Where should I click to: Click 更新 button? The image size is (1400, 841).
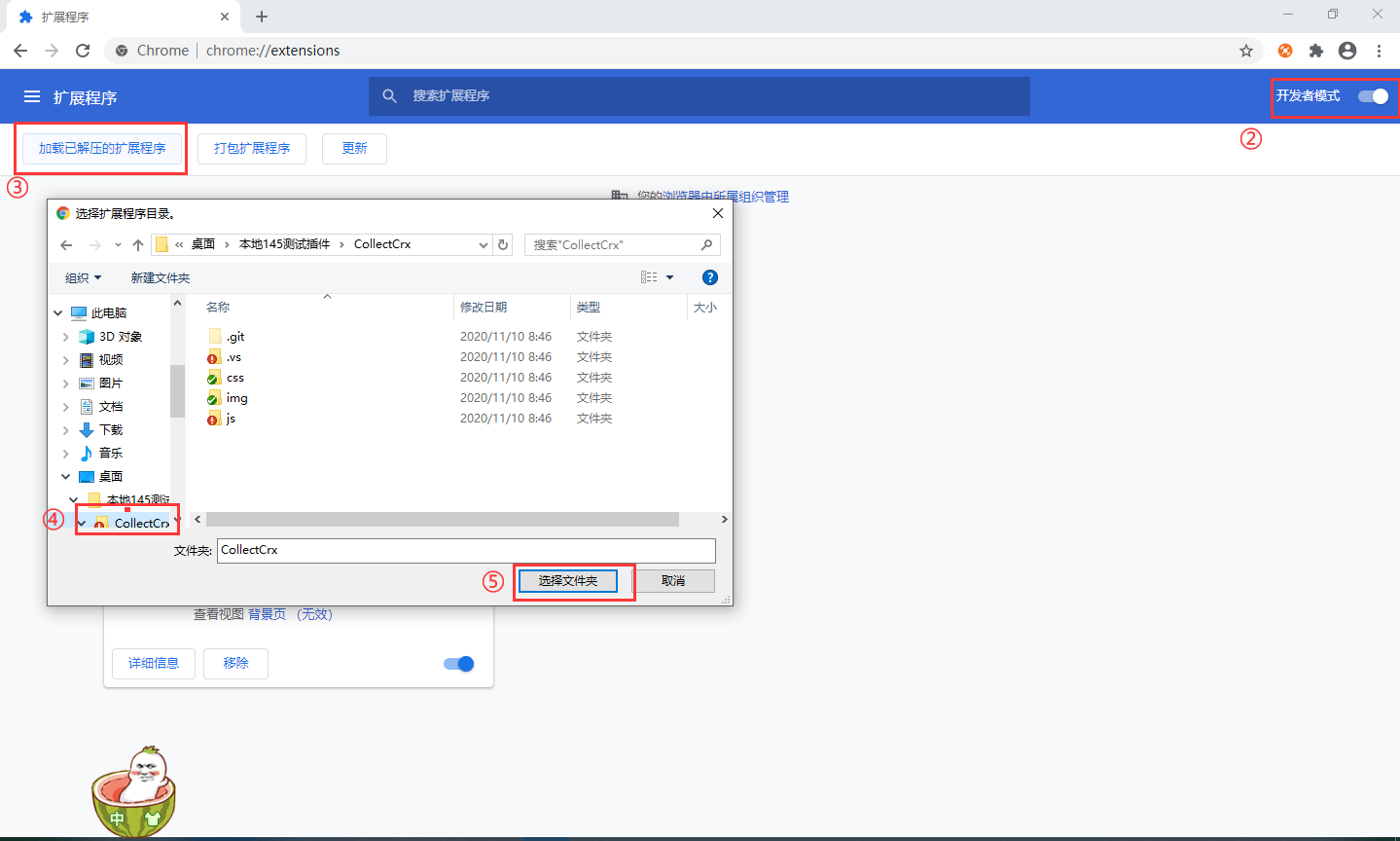click(354, 148)
